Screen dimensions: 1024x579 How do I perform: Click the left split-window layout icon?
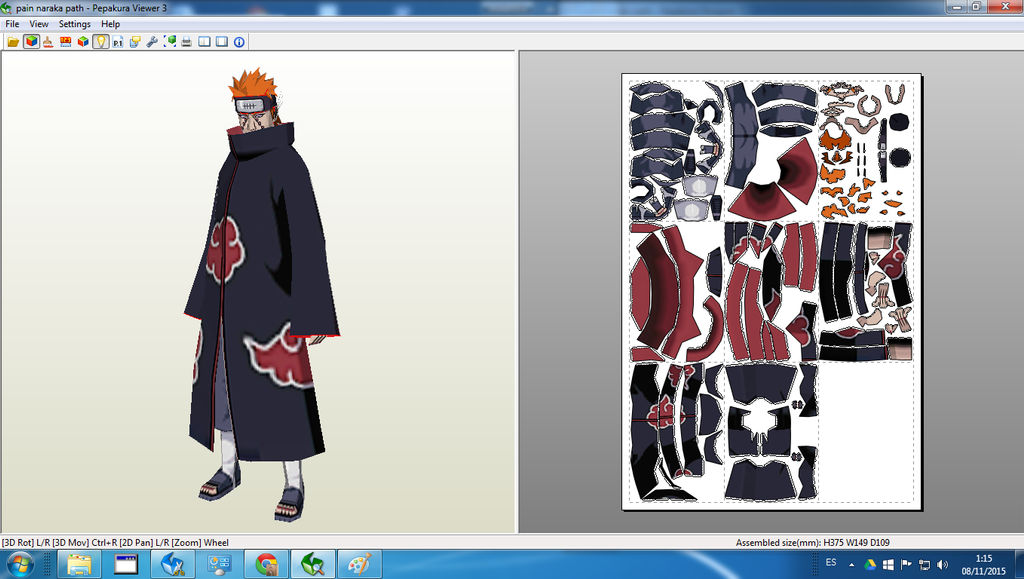click(x=204, y=42)
